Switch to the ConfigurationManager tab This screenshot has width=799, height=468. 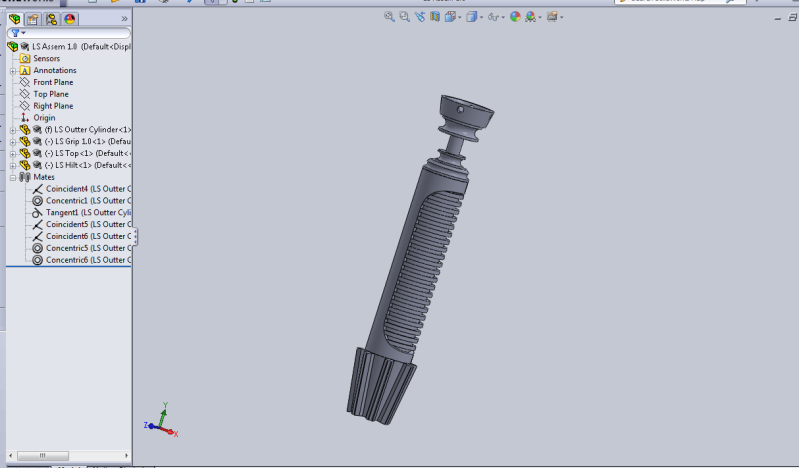[x=51, y=19]
